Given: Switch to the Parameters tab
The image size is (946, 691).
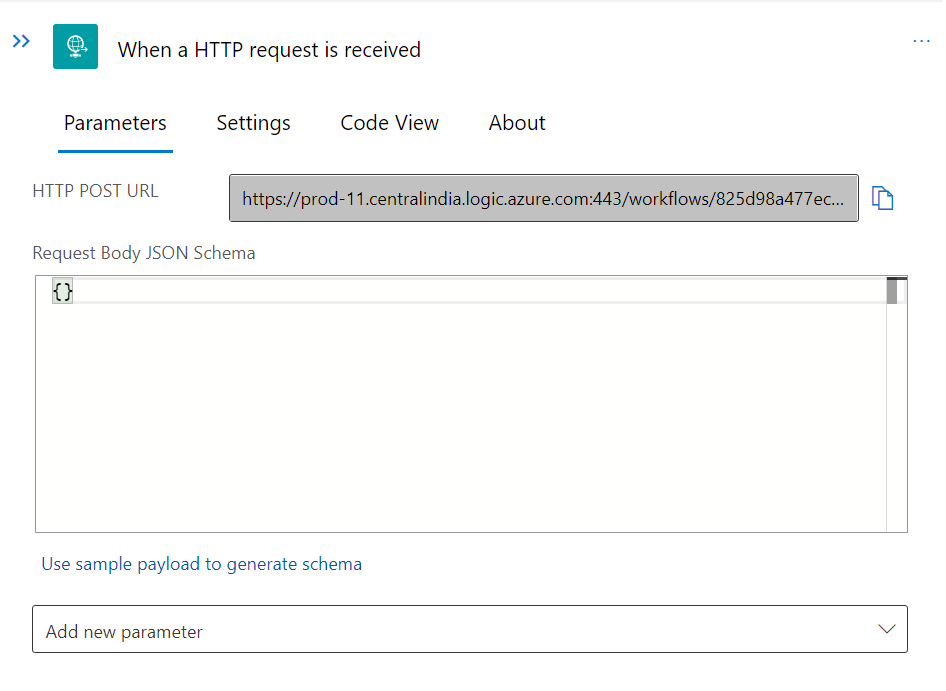Looking at the screenshot, I should (x=115, y=123).
